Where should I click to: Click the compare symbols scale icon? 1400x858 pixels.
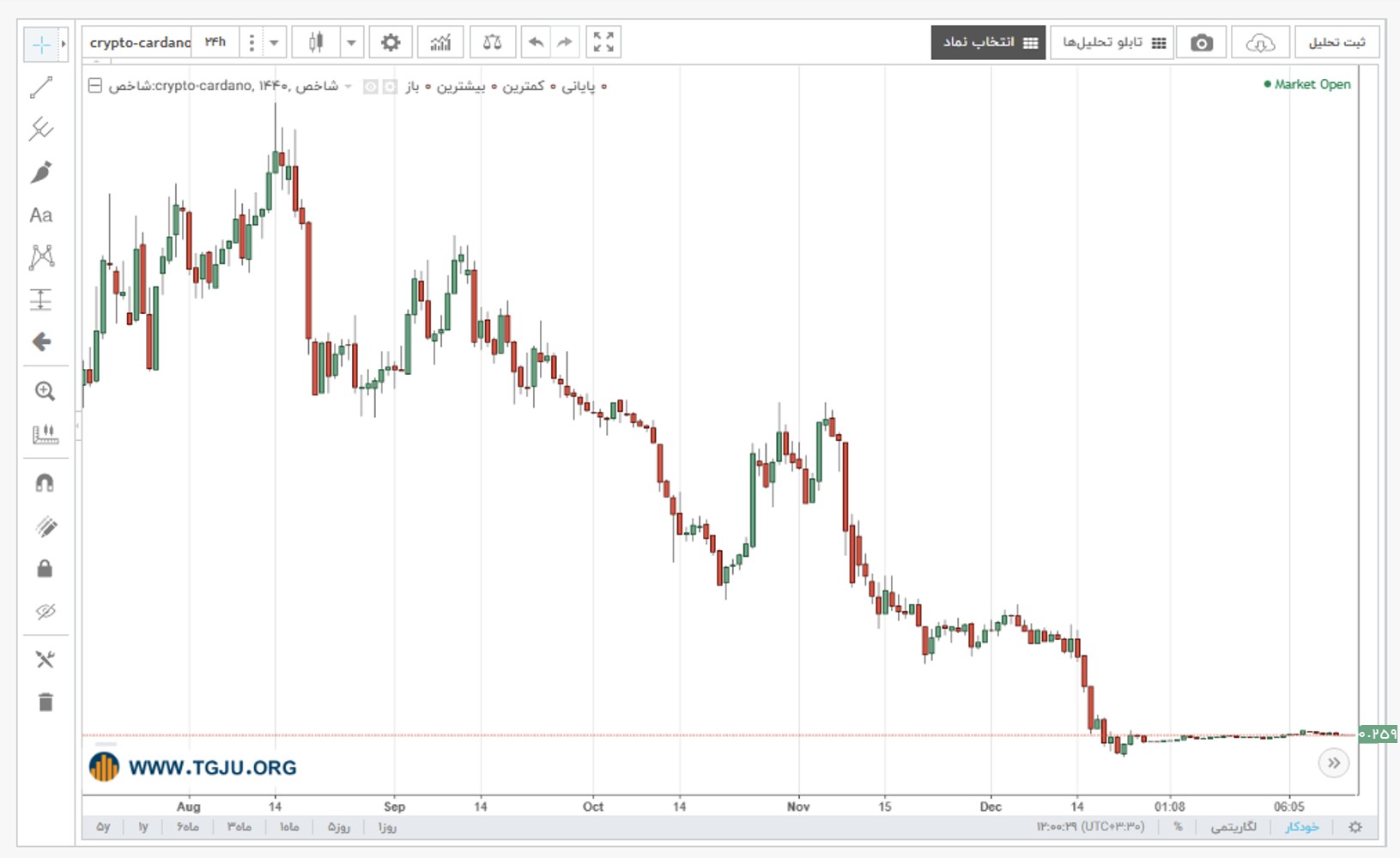[493, 42]
